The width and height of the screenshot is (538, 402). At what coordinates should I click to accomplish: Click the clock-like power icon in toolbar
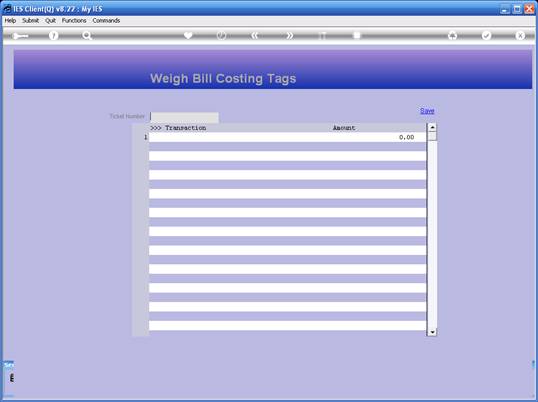[x=222, y=35]
